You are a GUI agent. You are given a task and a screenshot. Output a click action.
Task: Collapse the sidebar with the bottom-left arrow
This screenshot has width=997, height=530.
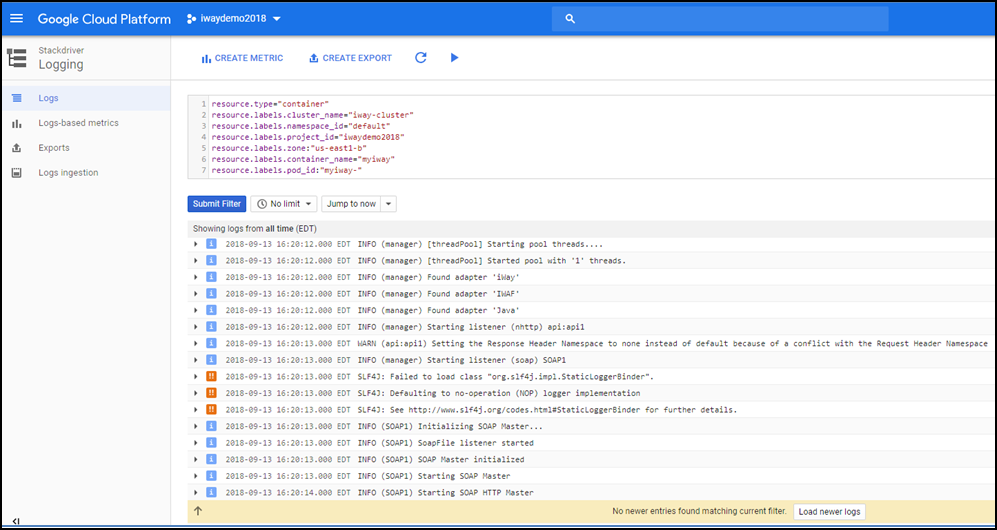[16, 522]
